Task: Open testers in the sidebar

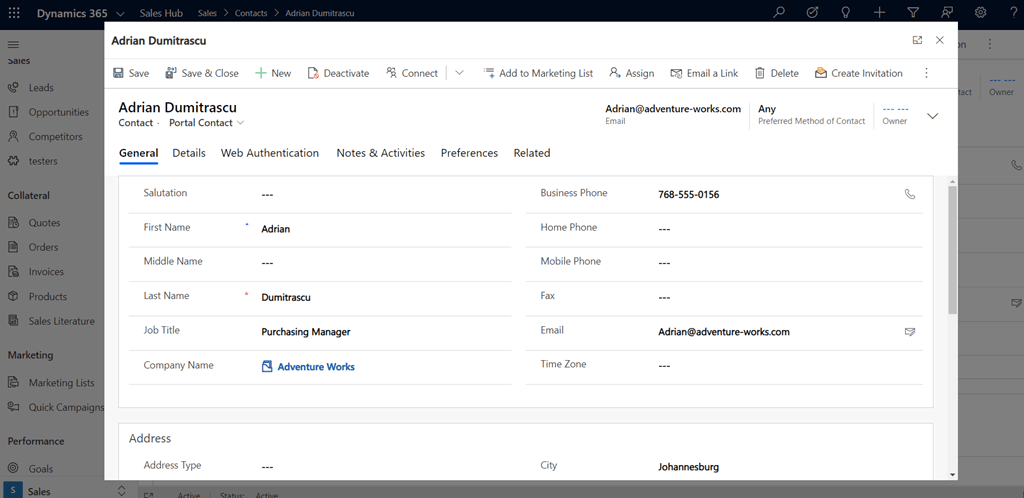Action: click(x=42, y=161)
